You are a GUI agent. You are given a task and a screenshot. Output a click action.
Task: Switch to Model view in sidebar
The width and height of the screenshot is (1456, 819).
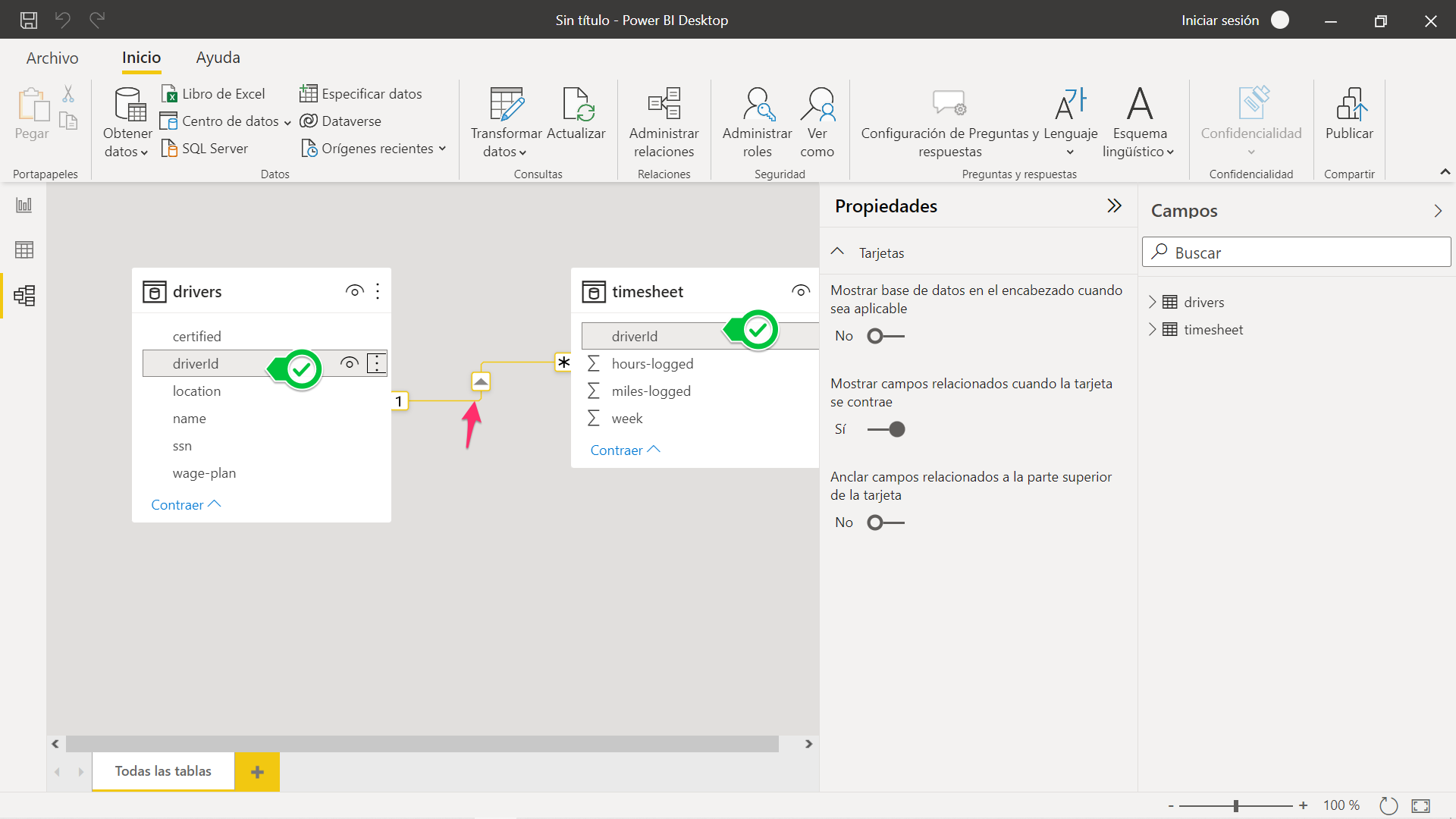pos(24,295)
